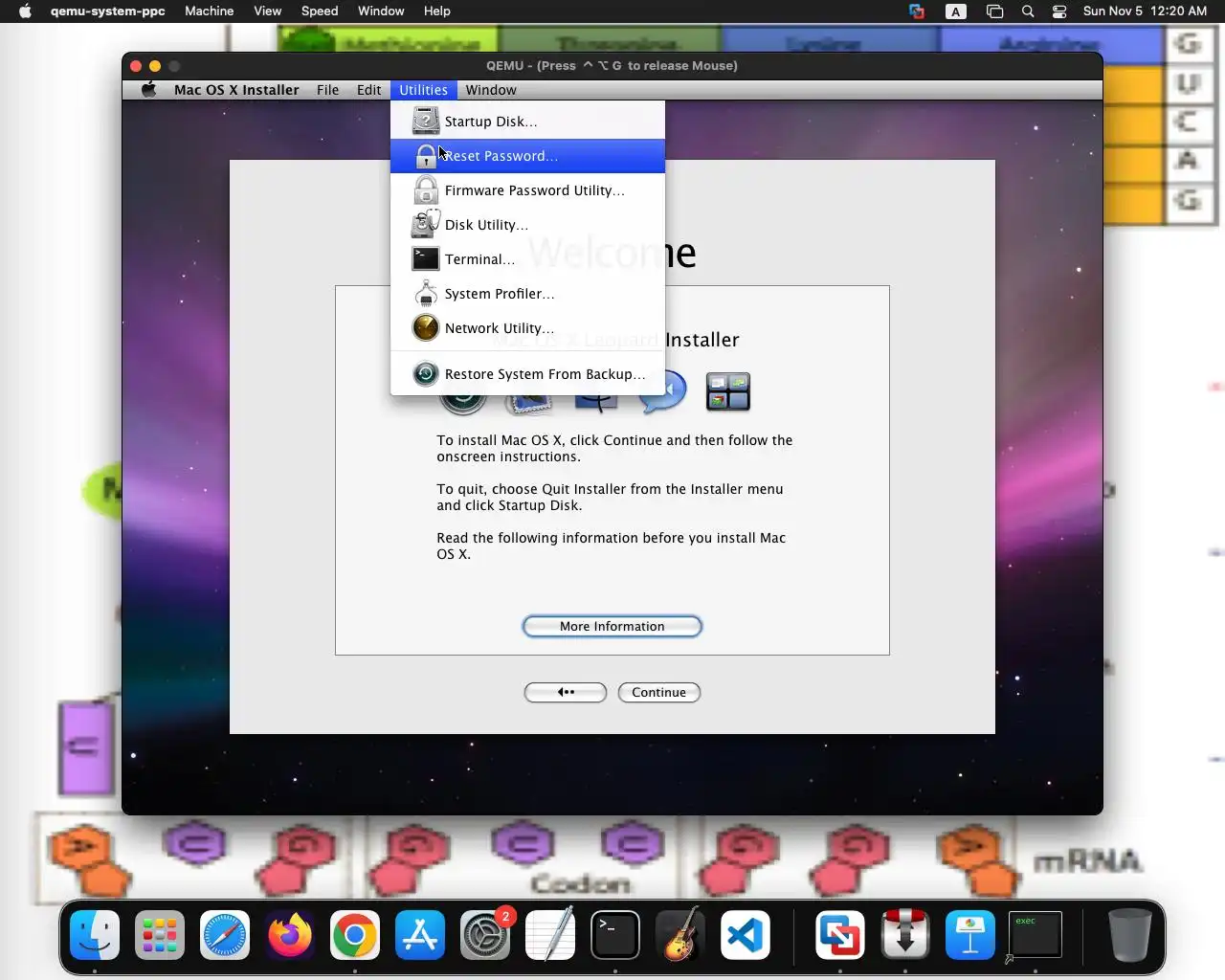Viewport: 1225px width, 980px height.
Task: Launch Google Chrome from the Dock
Action: 355,934
